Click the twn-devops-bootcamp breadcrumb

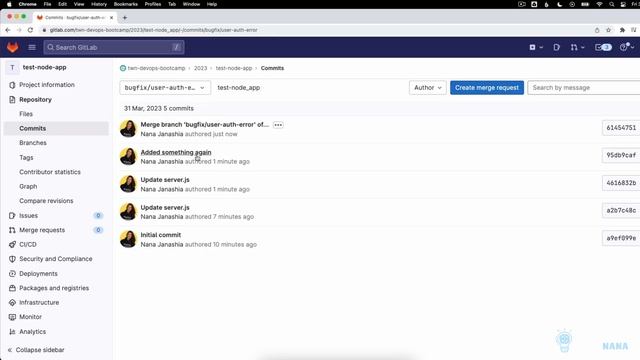(156, 68)
